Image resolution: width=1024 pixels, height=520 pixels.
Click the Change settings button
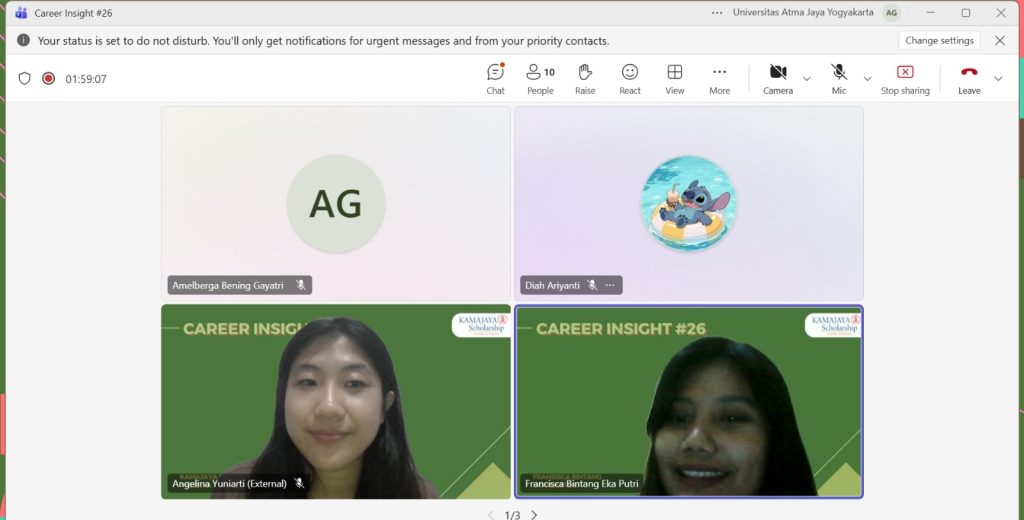point(939,41)
